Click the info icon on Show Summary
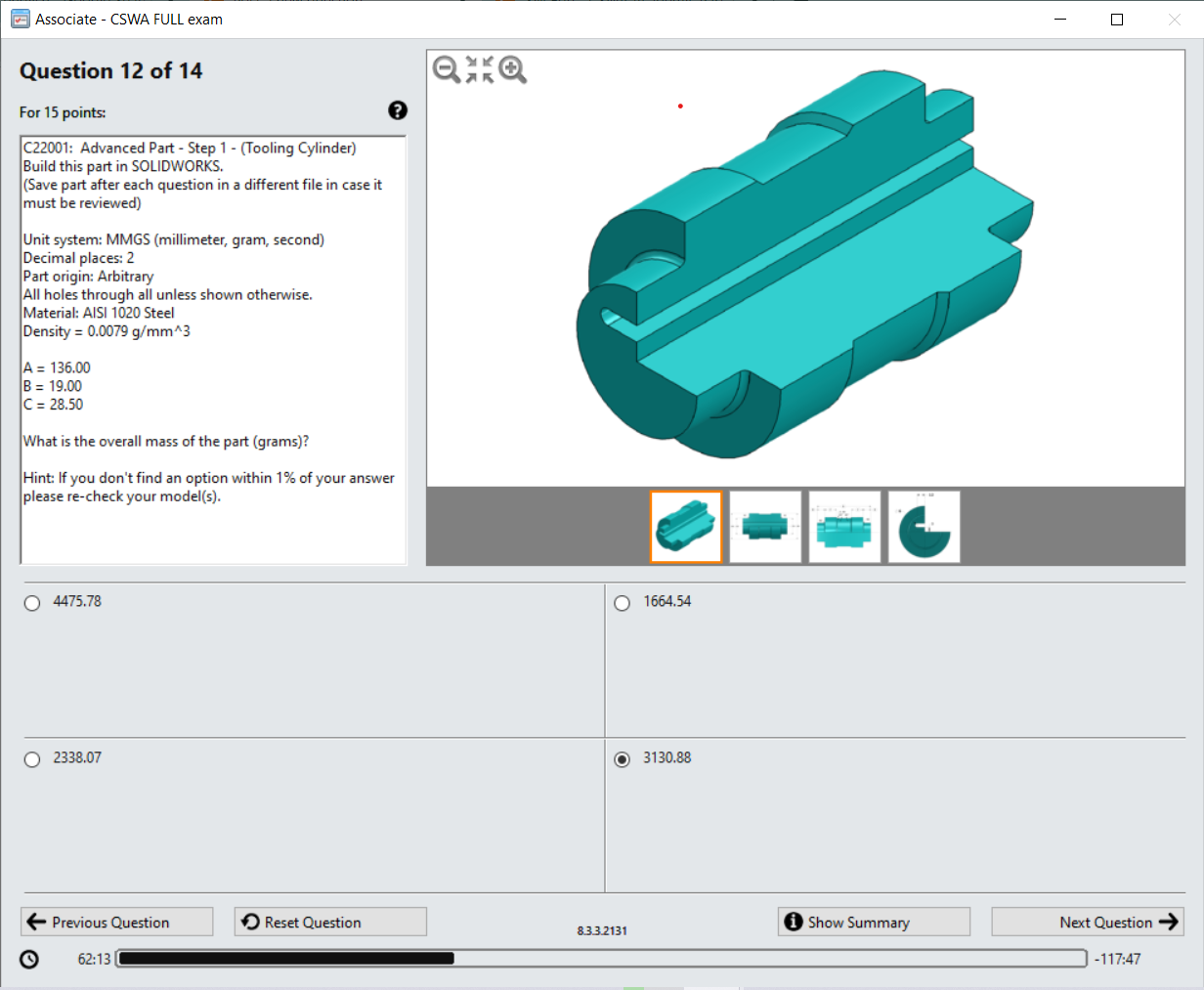Screen dimensions: 1204x990 [x=793, y=921]
